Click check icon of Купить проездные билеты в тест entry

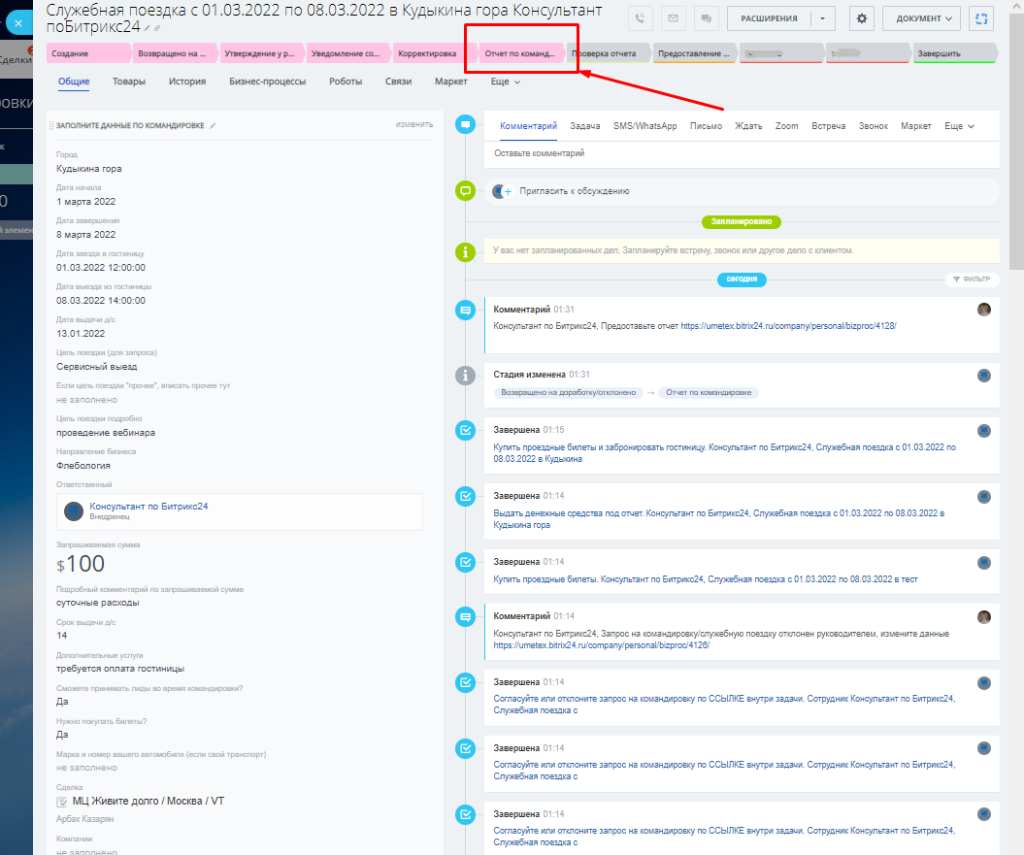465,562
